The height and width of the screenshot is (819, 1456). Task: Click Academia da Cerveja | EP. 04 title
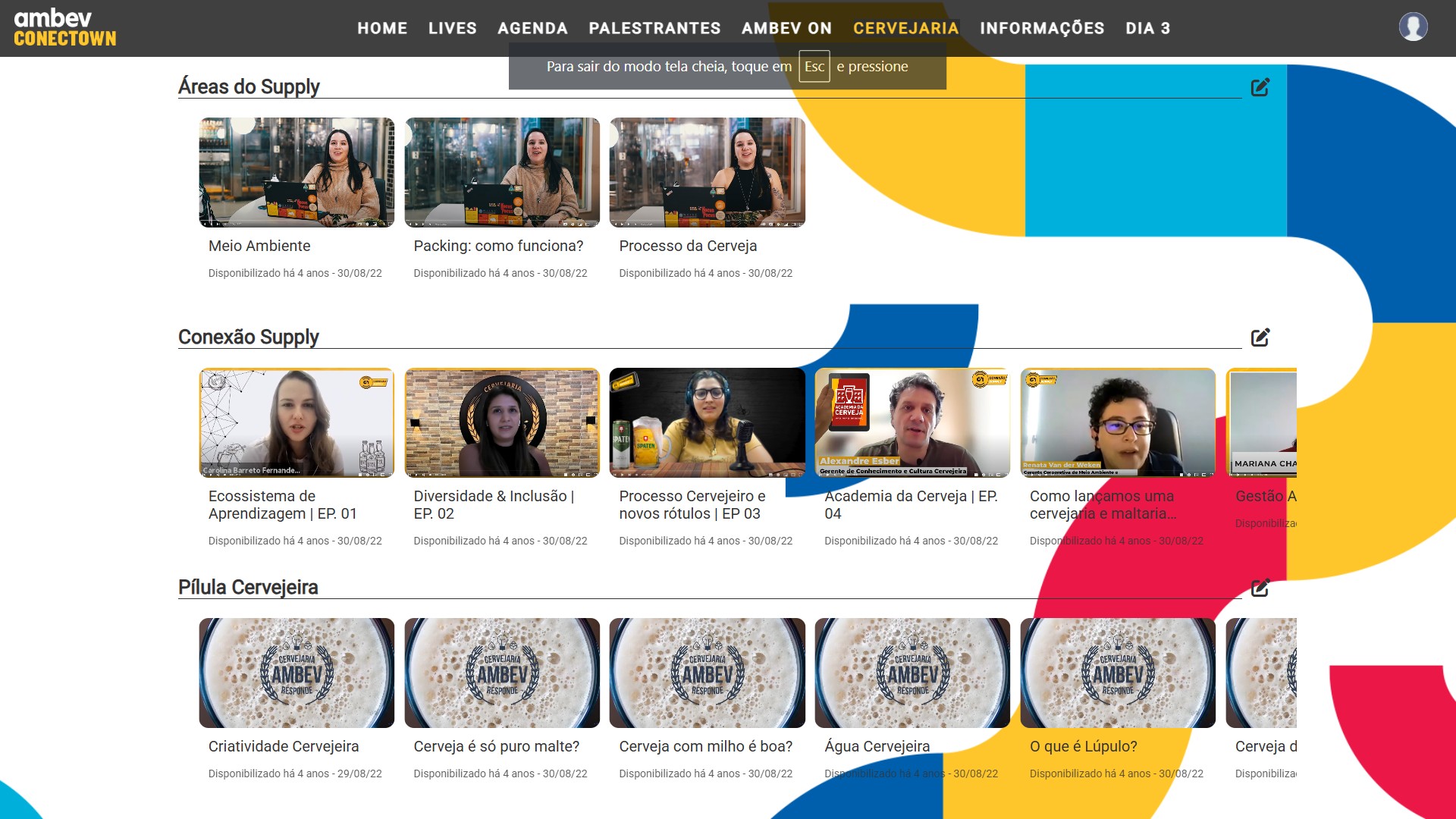coord(911,504)
